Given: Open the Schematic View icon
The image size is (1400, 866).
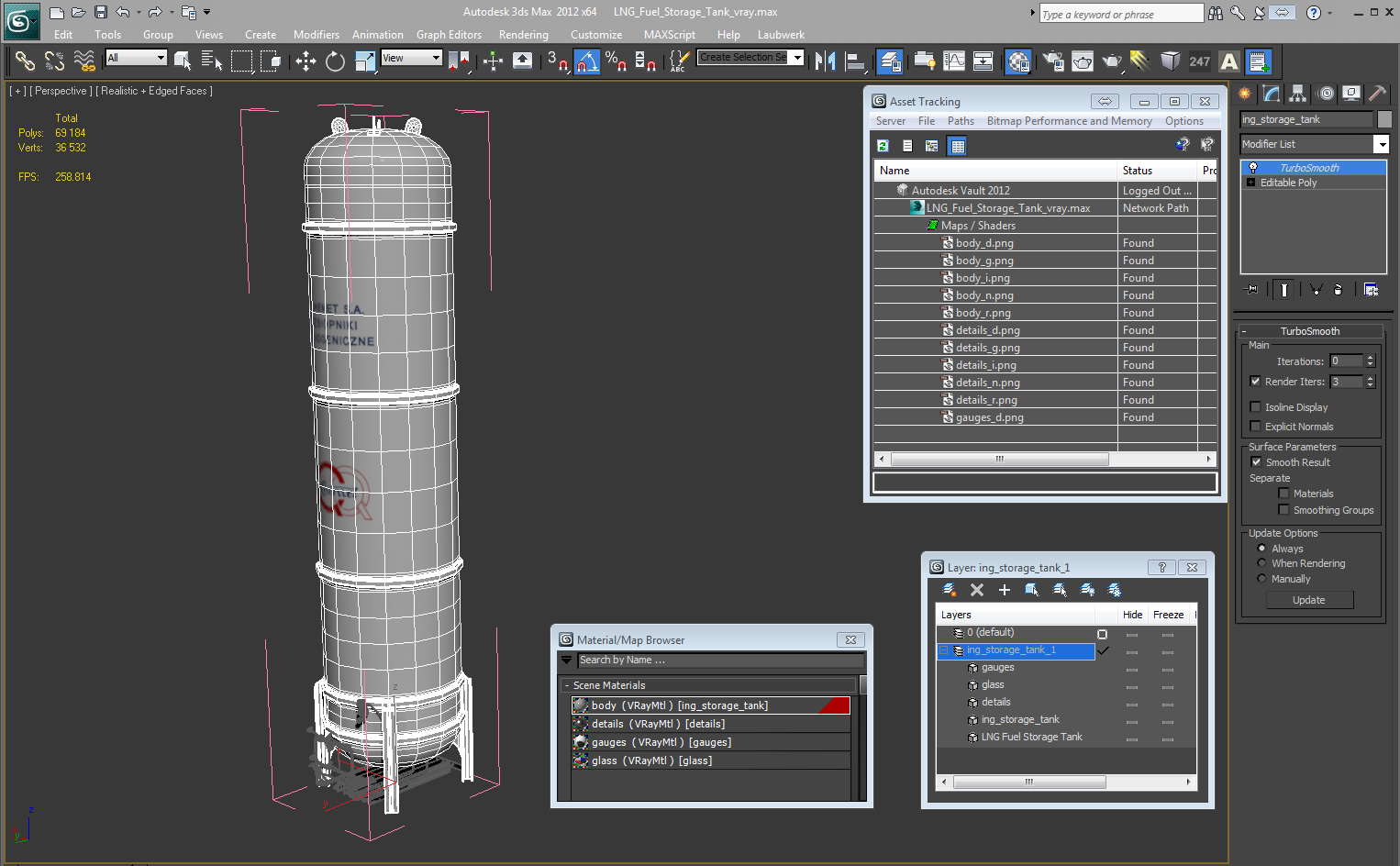Looking at the screenshot, I should [x=983, y=61].
